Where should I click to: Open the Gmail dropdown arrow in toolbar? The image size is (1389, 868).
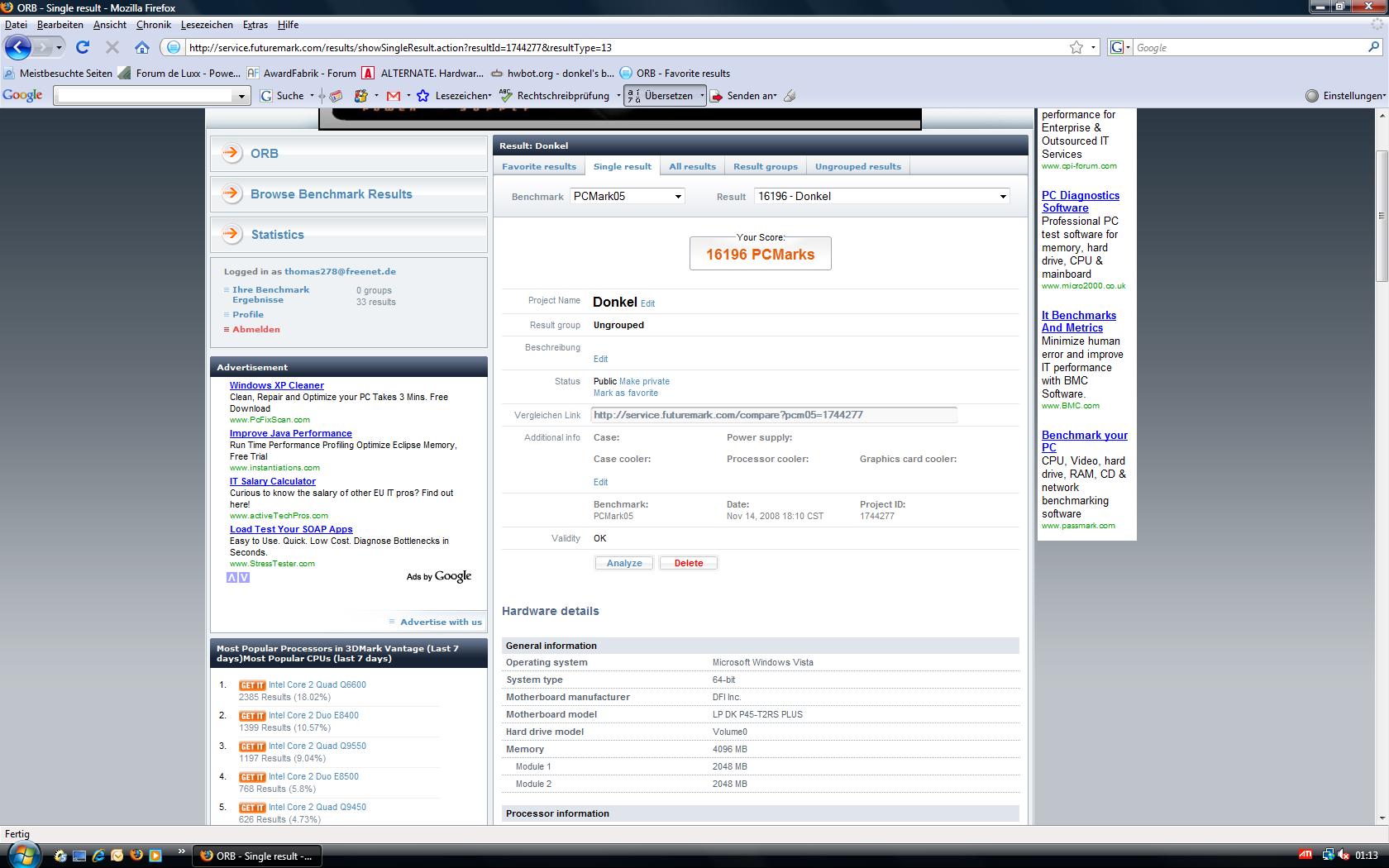click(x=408, y=96)
